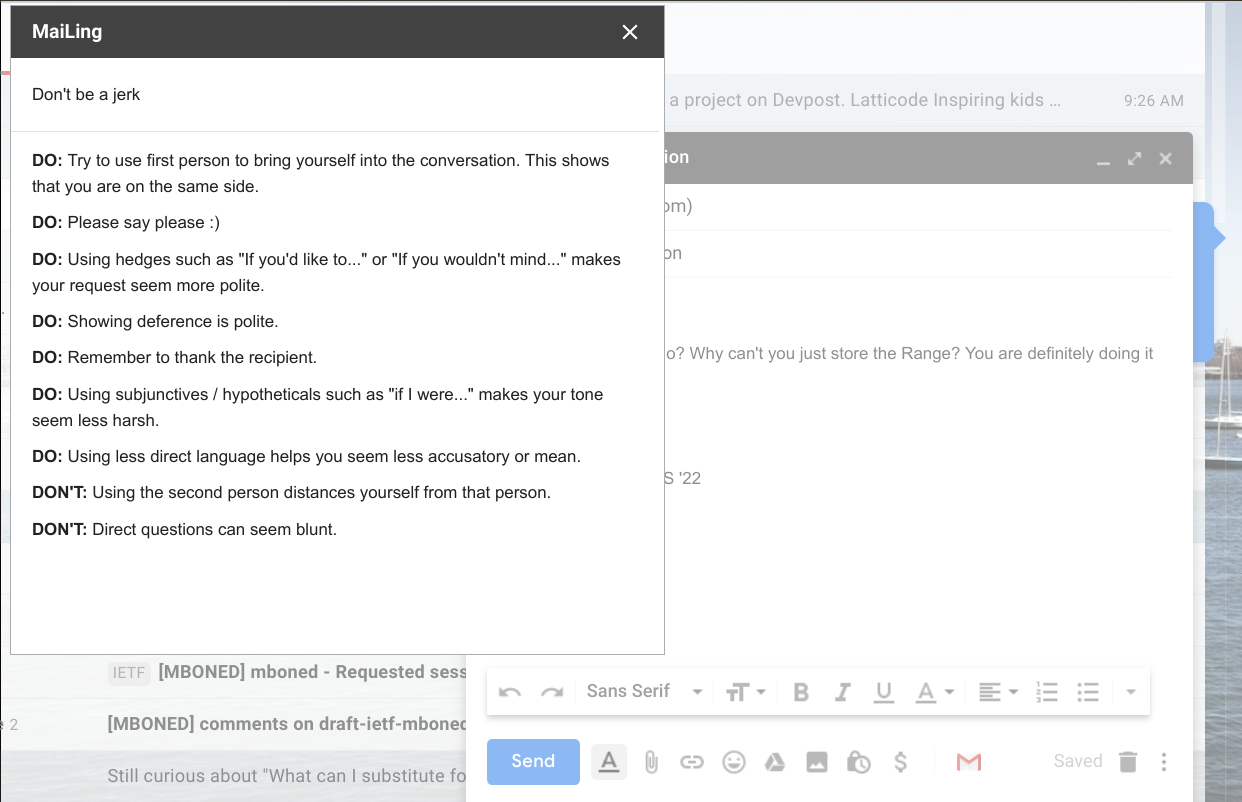Open the '[MBONED] mboned - Requested' email

[x=312, y=672]
